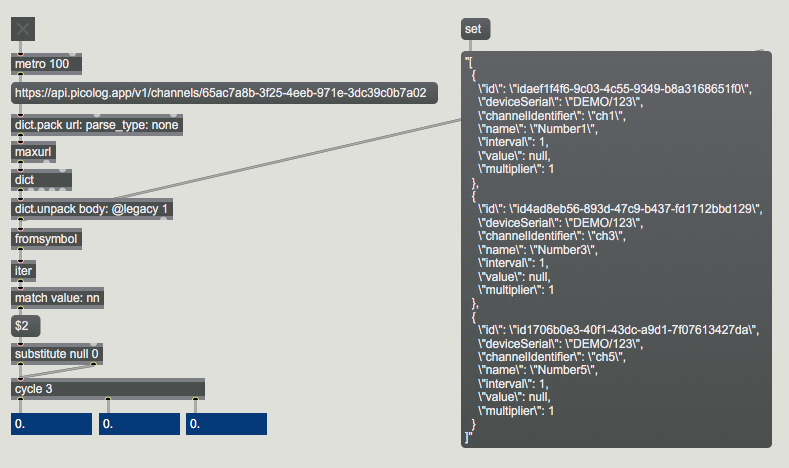Select the fromsymbol object
Image resolution: width=789 pixels, height=468 pixels.
[45, 239]
